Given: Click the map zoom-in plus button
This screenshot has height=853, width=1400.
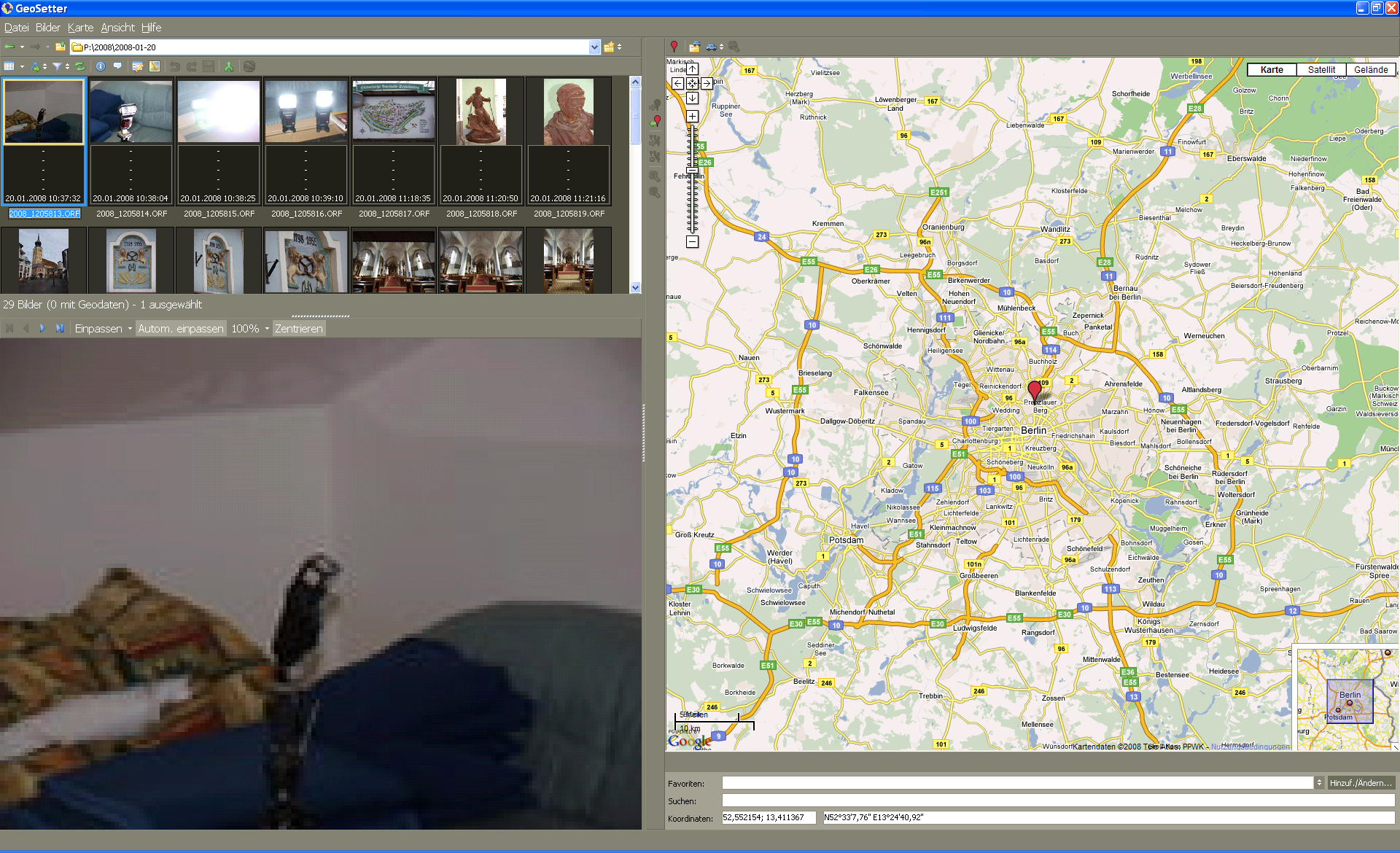Looking at the screenshot, I should 692,116.
